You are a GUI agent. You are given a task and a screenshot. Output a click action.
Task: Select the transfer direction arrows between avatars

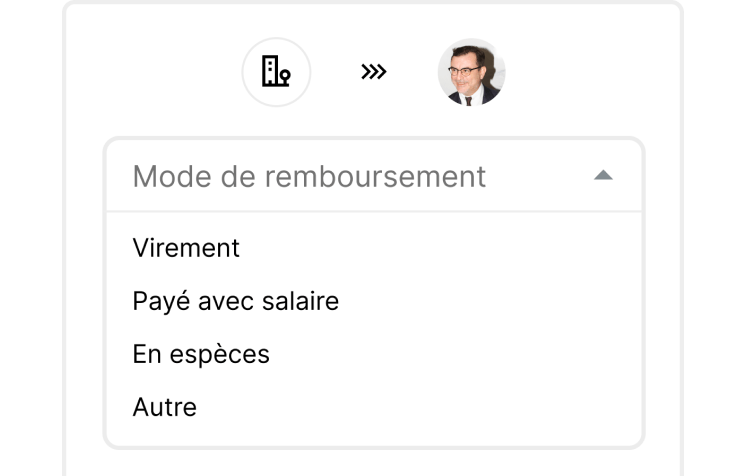pos(374,73)
